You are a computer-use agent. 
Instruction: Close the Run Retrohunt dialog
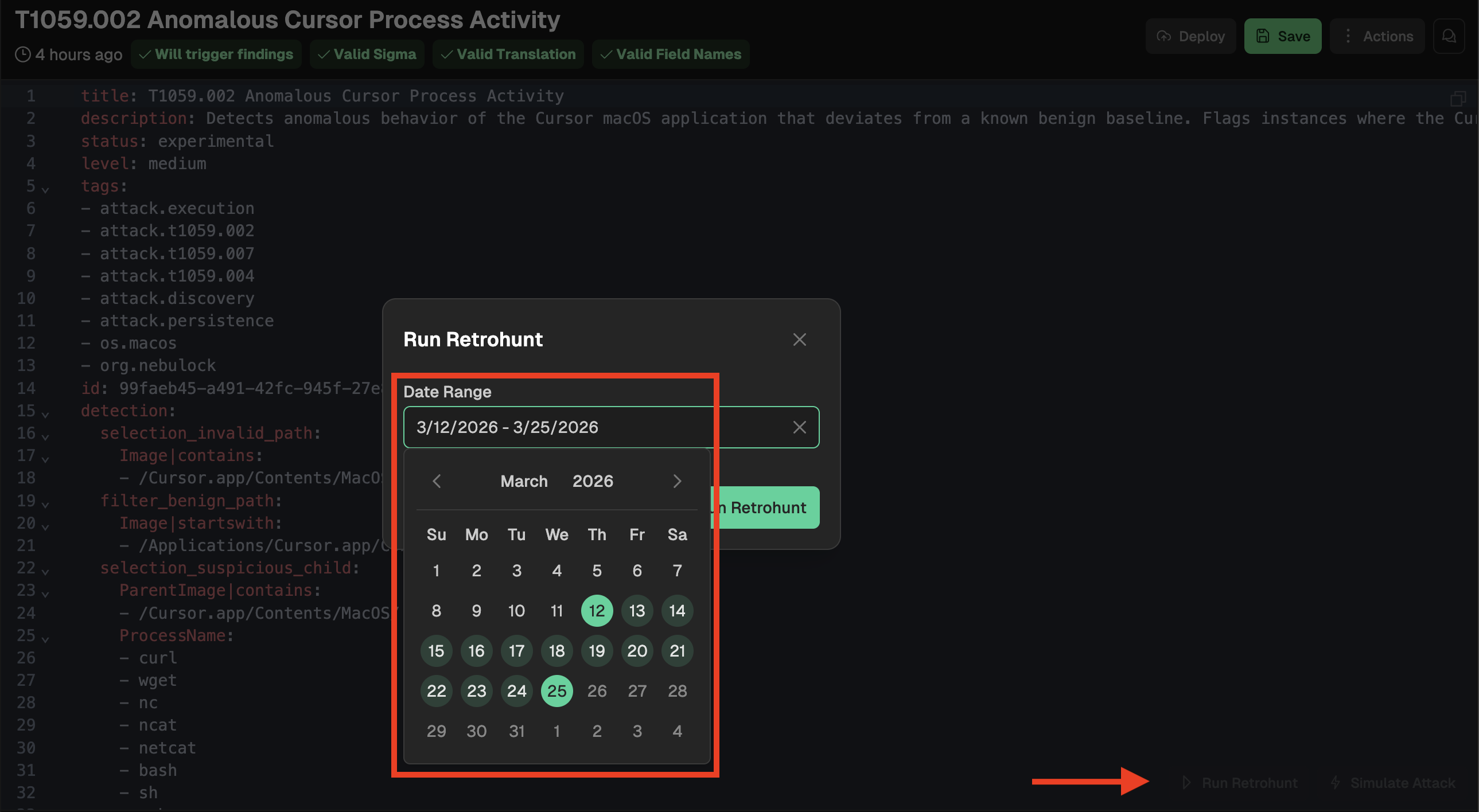coord(799,339)
